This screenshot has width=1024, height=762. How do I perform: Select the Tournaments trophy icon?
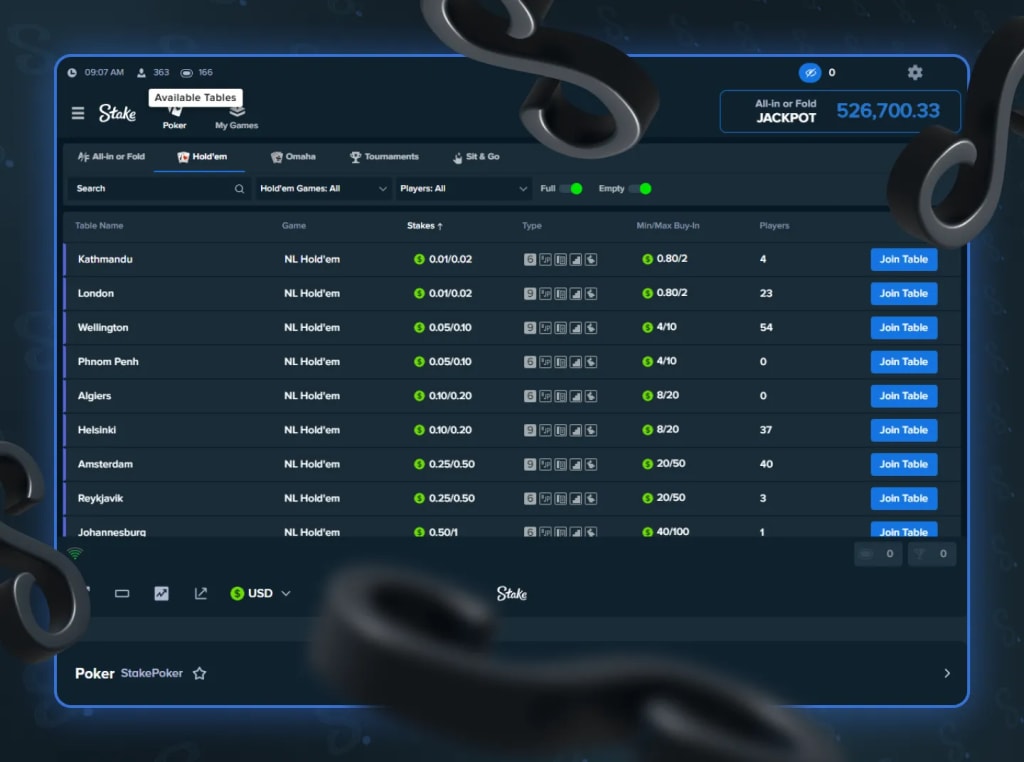coord(357,157)
